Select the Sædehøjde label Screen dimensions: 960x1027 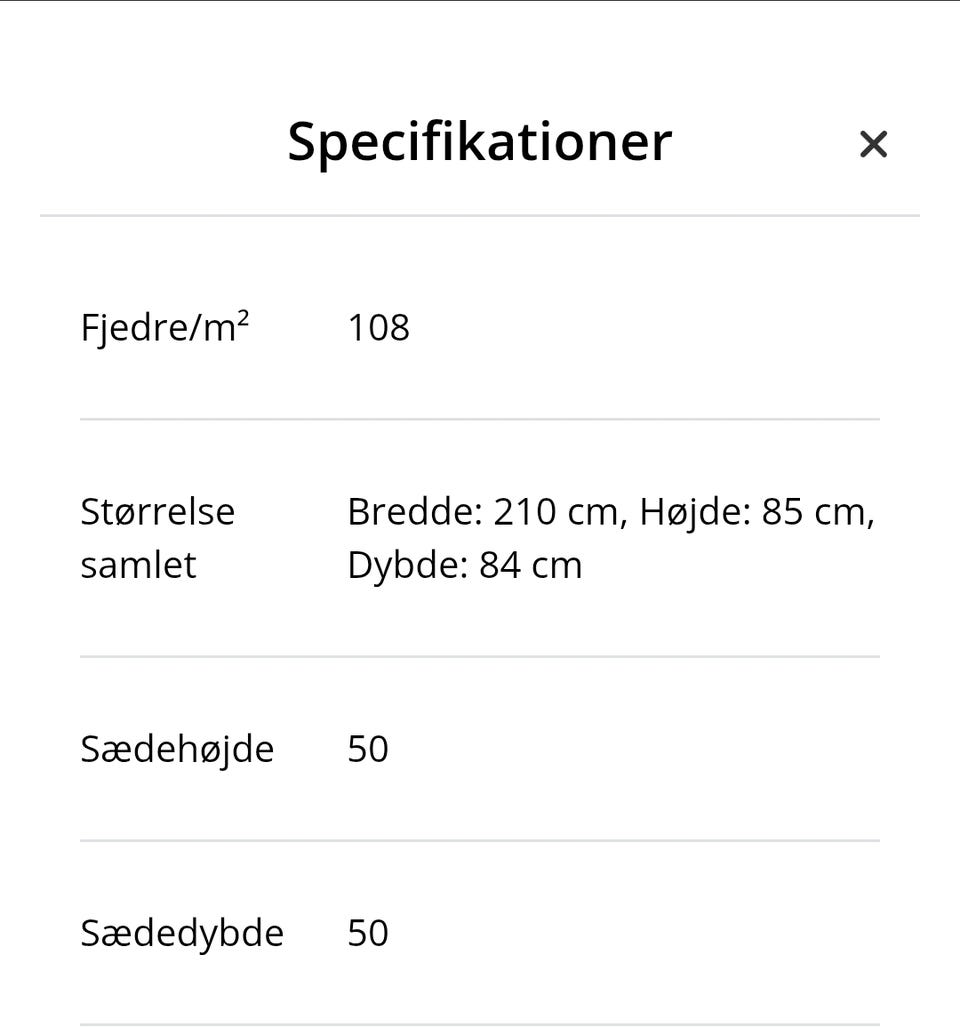pyautogui.click(x=178, y=748)
